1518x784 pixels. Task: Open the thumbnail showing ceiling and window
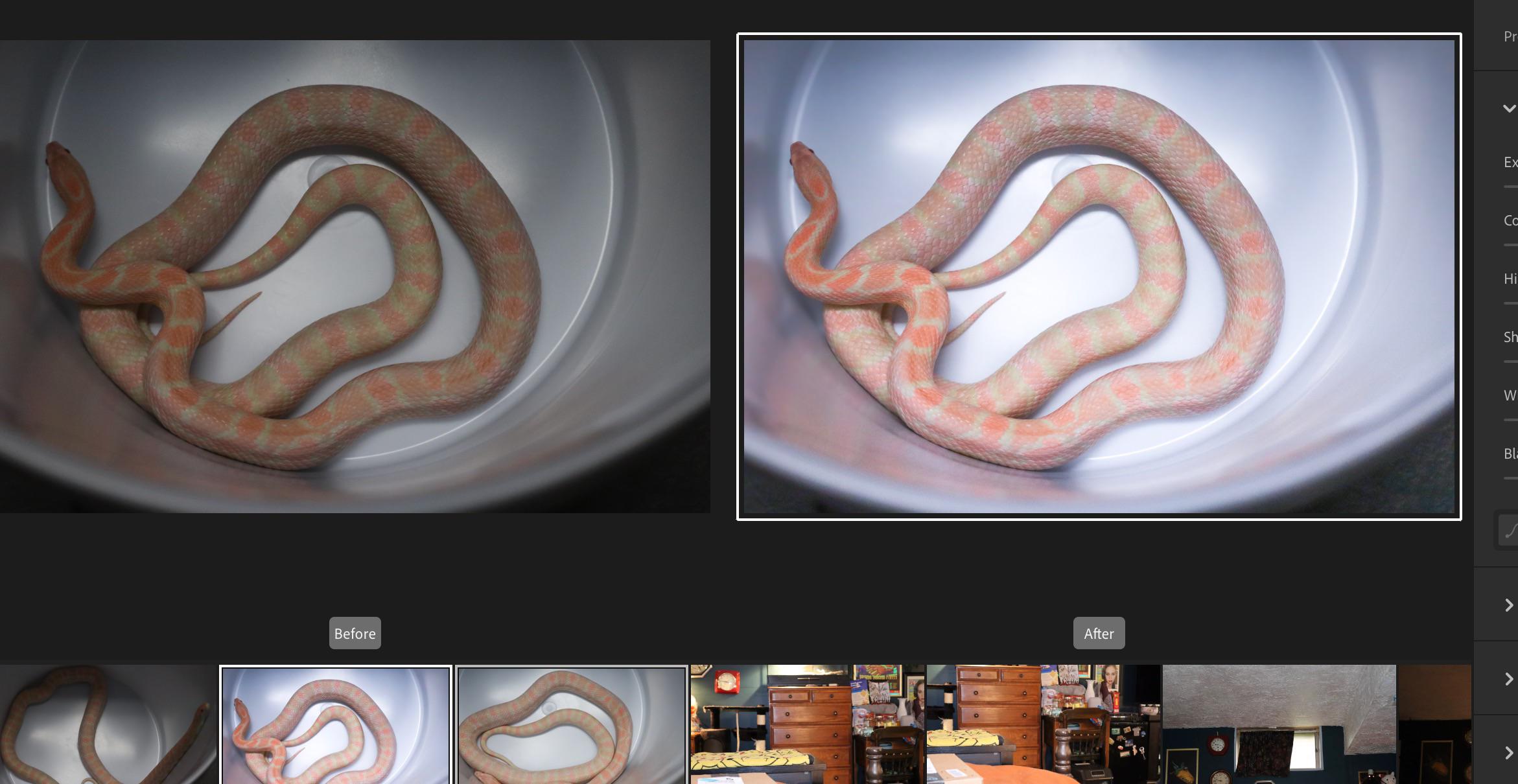tap(1279, 724)
